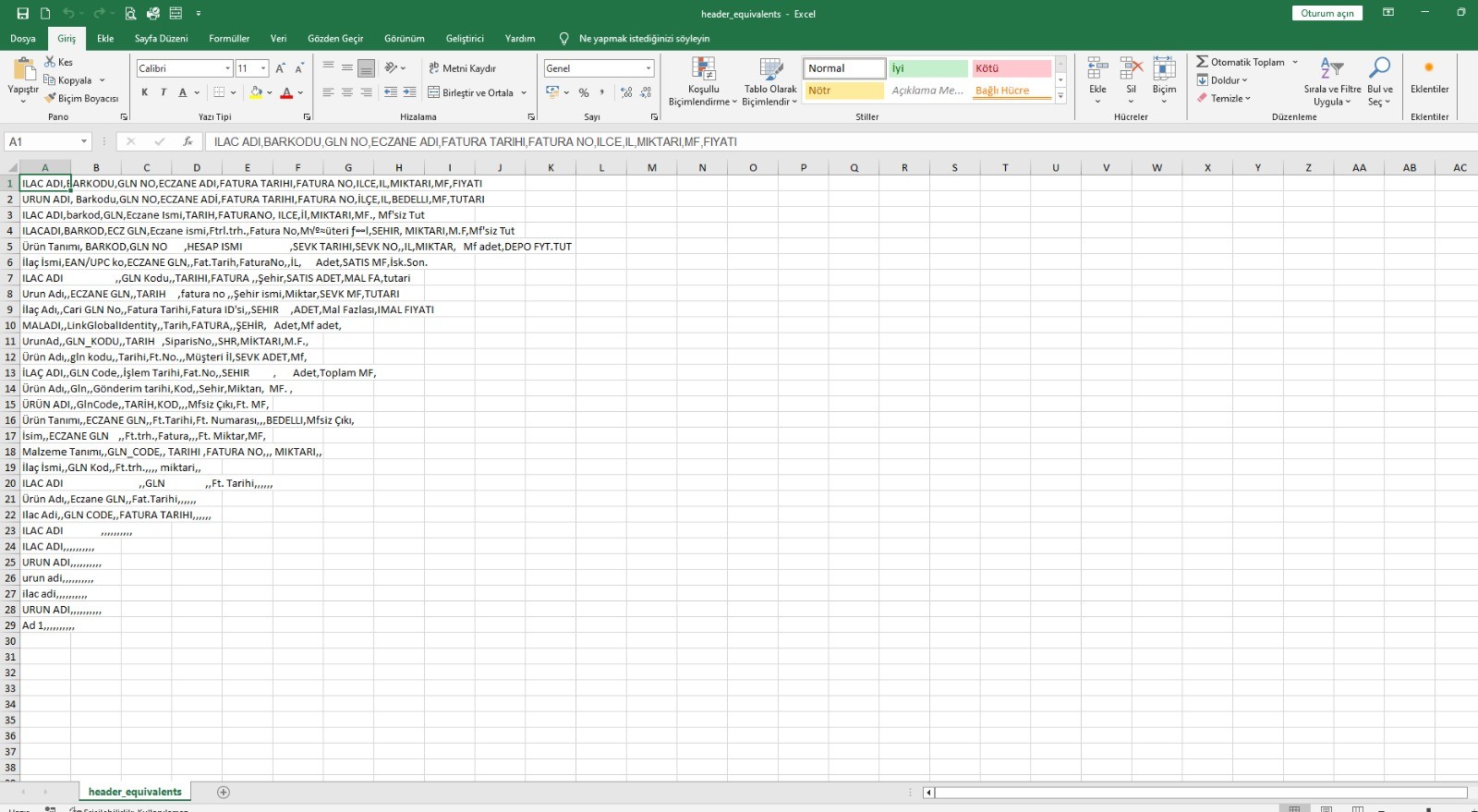Click the Format cells (Biçim) icon
This screenshot has width=1478, height=812.
click(1164, 69)
